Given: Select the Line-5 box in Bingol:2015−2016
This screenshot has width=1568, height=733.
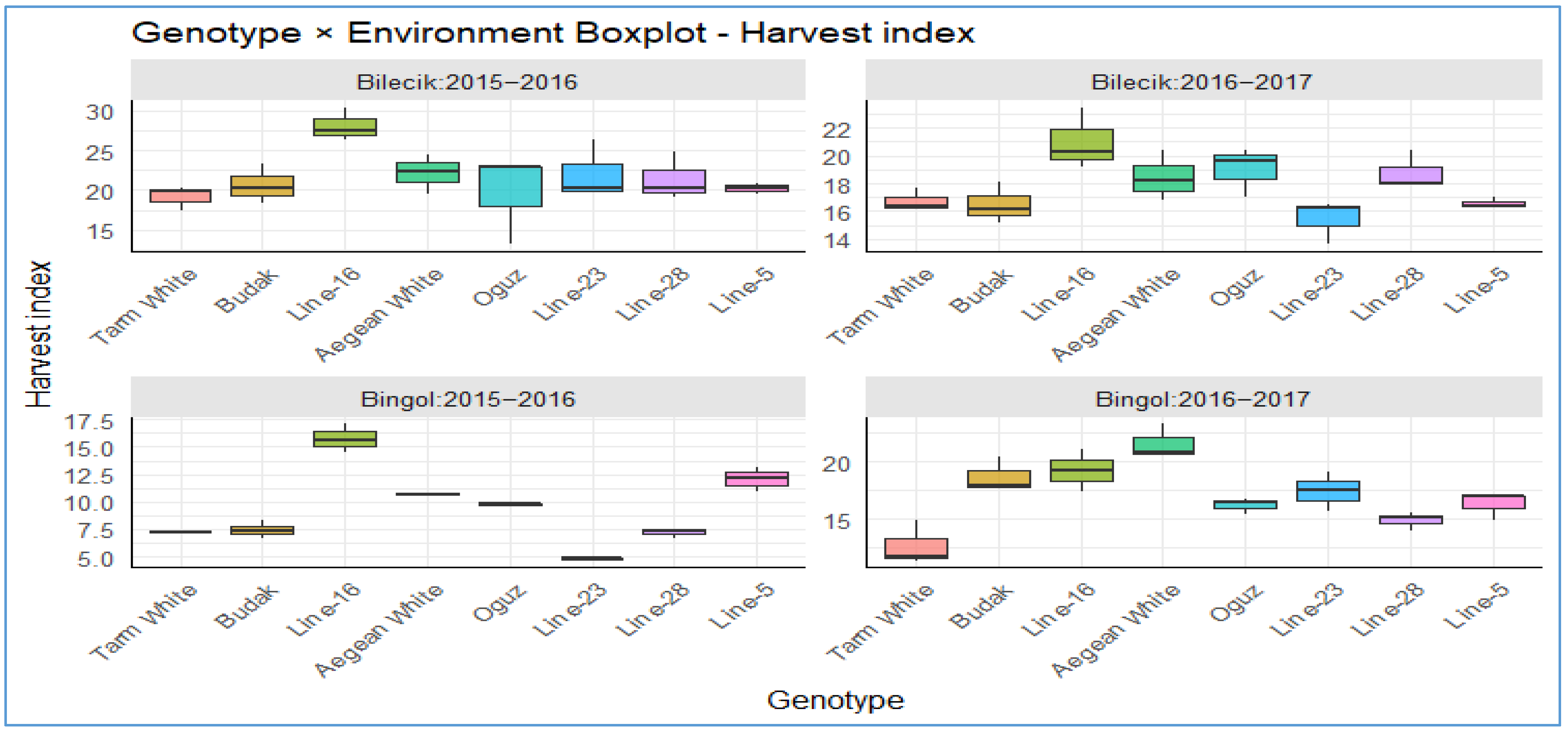Looking at the screenshot, I should click(757, 479).
